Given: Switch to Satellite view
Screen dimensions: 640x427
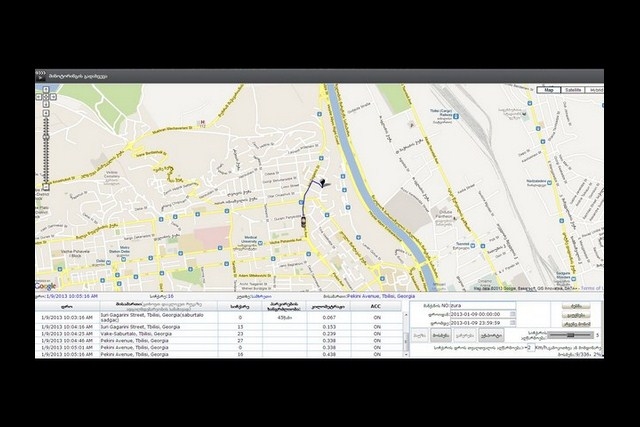Looking at the screenshot, I should pyautogui.click(x=573, y=90).
